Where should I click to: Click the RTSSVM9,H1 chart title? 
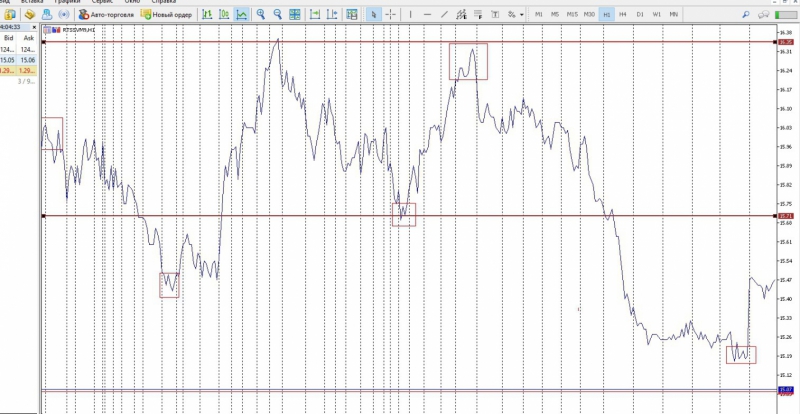[x=78, y=30]
